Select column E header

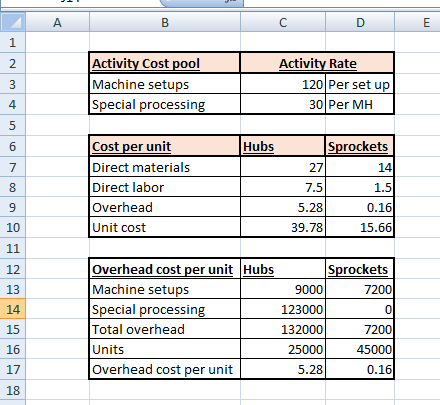418,22
